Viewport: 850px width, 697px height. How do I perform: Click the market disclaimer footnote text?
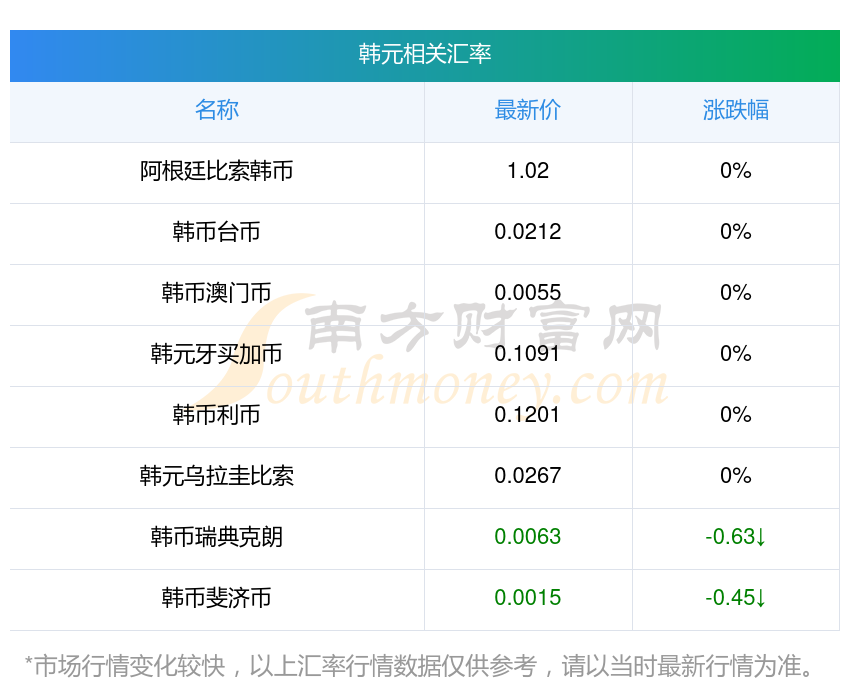[x=424, y=666]
